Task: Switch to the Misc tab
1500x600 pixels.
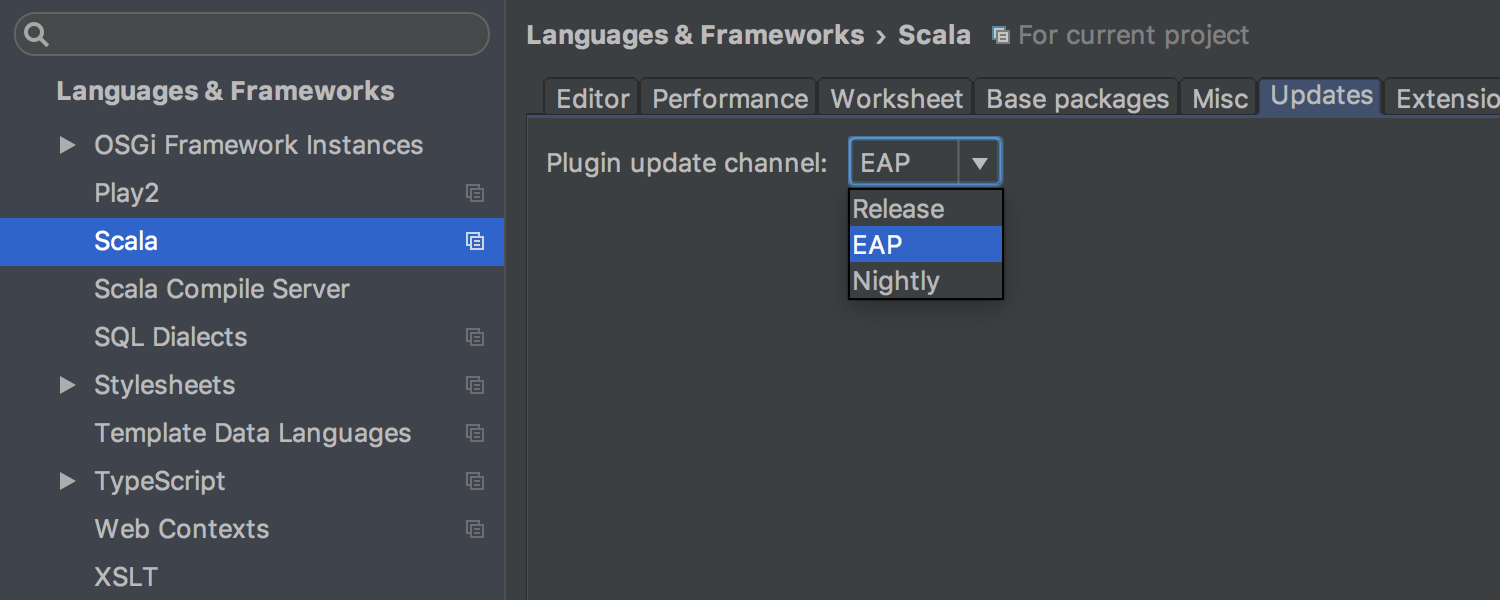Action: pos(1220,98)
